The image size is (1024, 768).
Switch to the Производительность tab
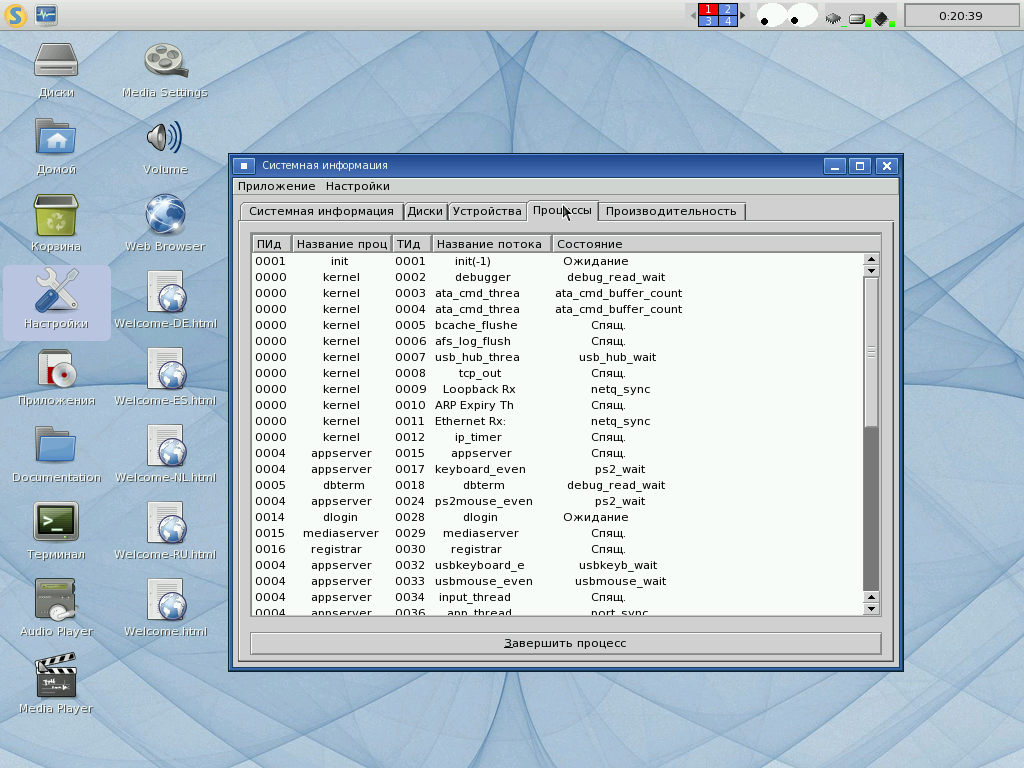pos(671,211)
